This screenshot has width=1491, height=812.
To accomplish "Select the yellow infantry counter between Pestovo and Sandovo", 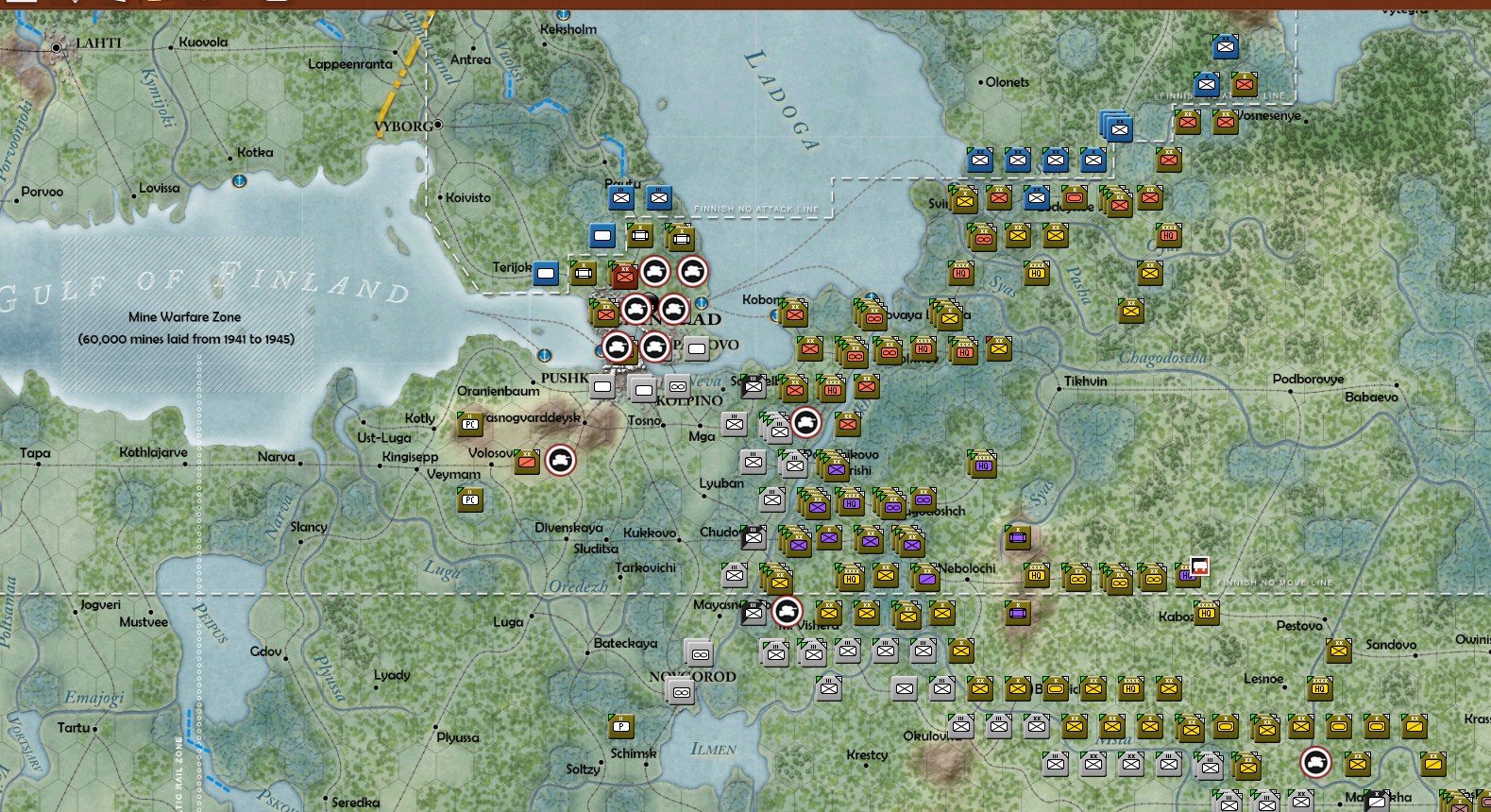I will click(x=1339, y=651).
